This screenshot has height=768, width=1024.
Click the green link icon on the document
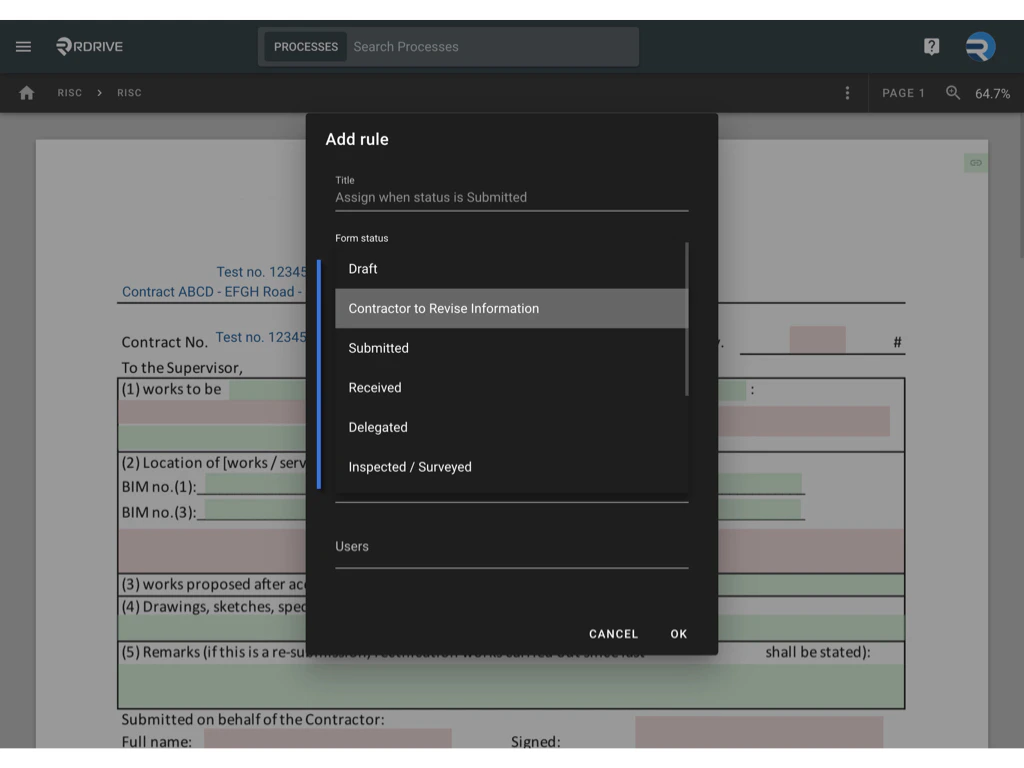pyautogui.click(x=975, y=162)
